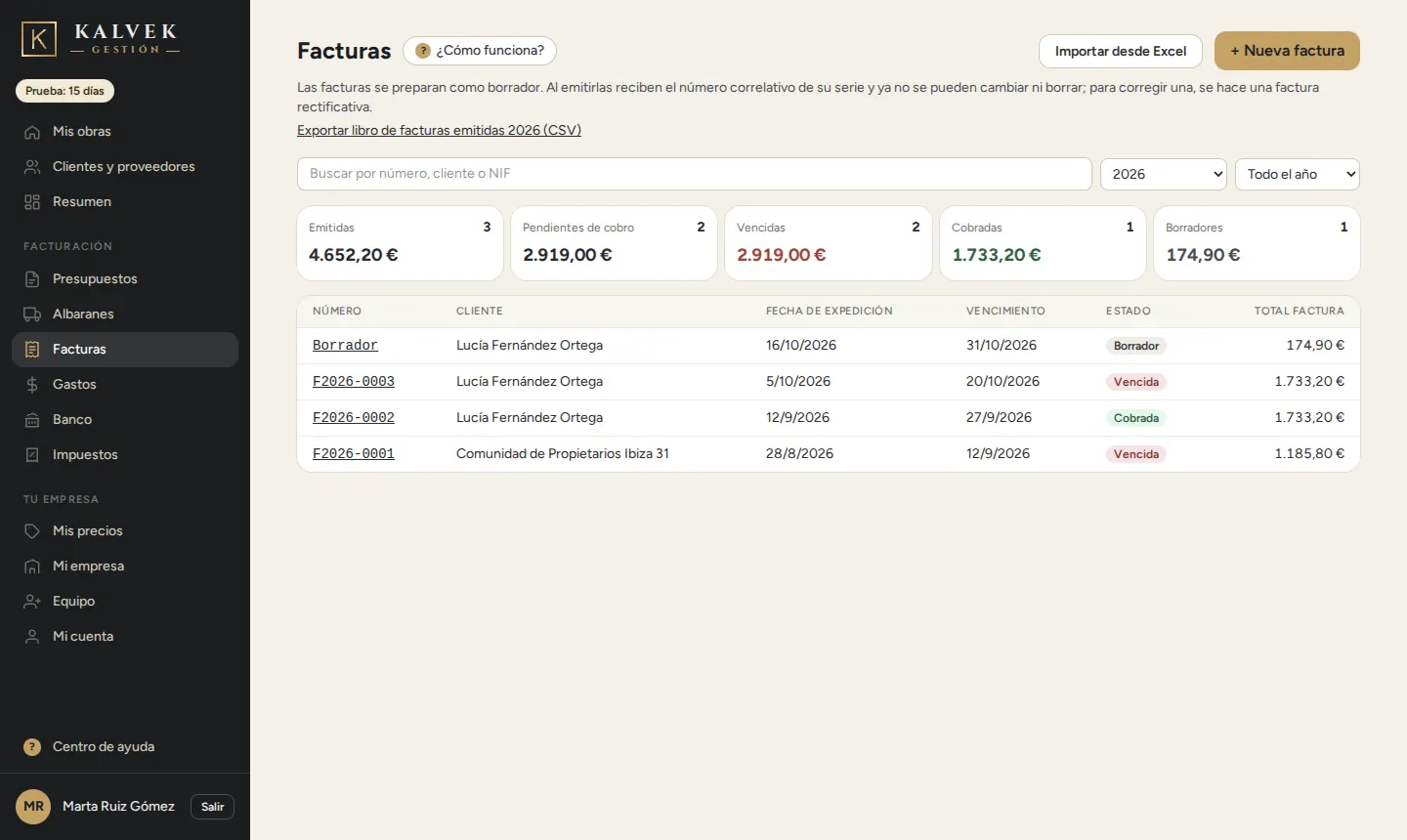Viewport: 1407px width, 840px height.
Task: Export libro de facturas emitidas CSV link
Action: point(439,130)
